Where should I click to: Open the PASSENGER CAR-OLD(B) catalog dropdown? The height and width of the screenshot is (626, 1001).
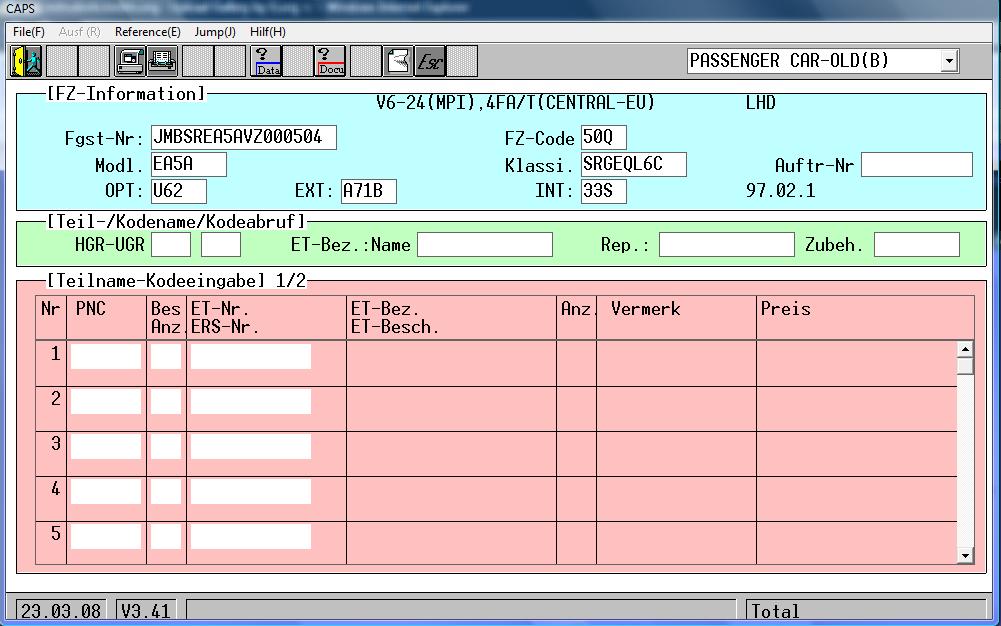[x=948, y=61]
